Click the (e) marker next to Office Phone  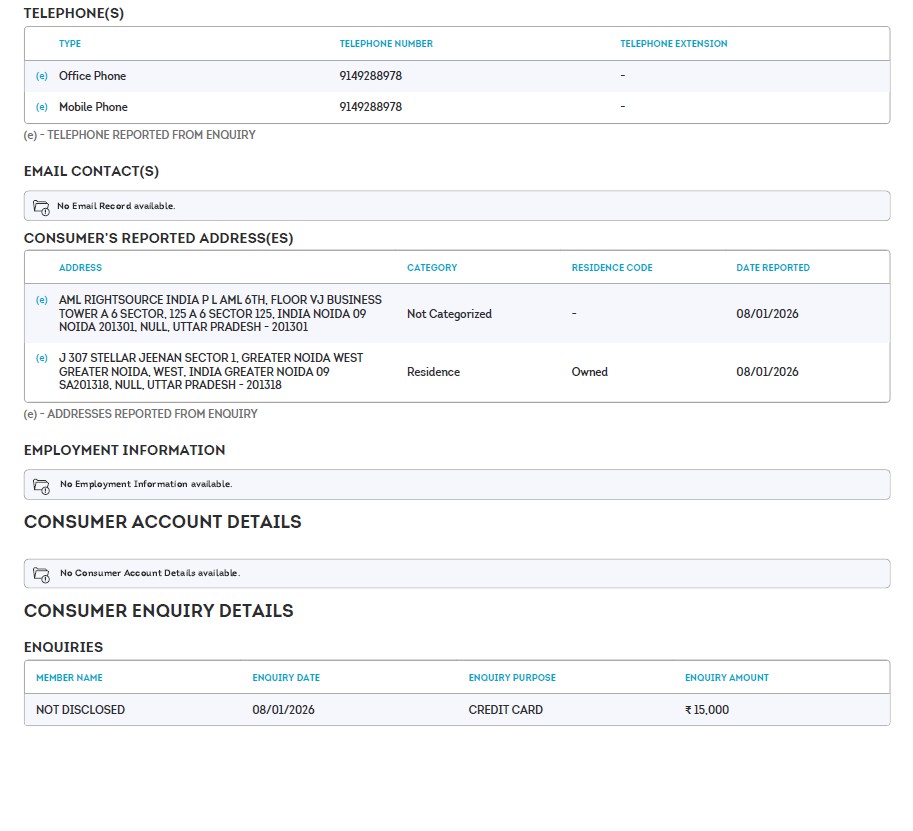pyautogui.click(x=42, y=76)
